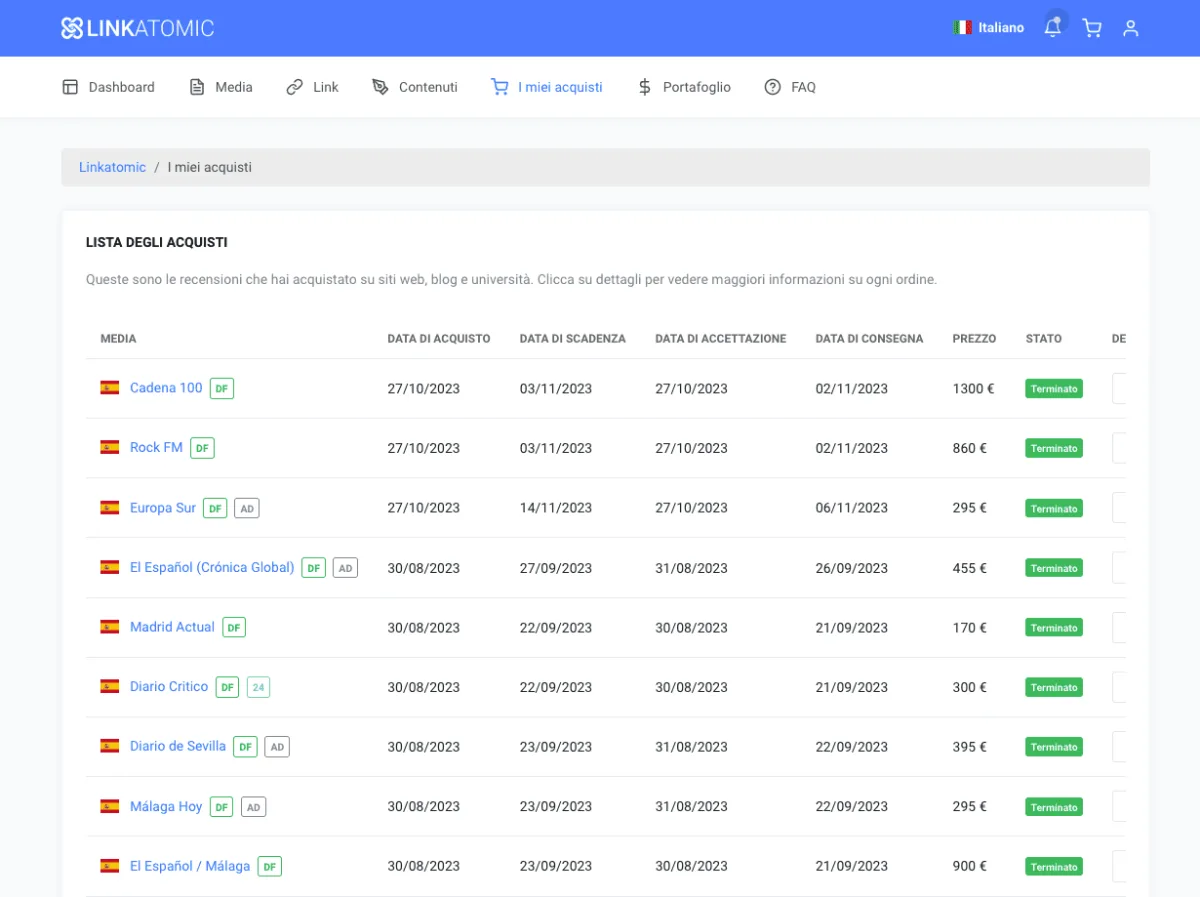Click Linkatomic in the breadcrumb
1200x897 pixels.
[x=112, y=167]
